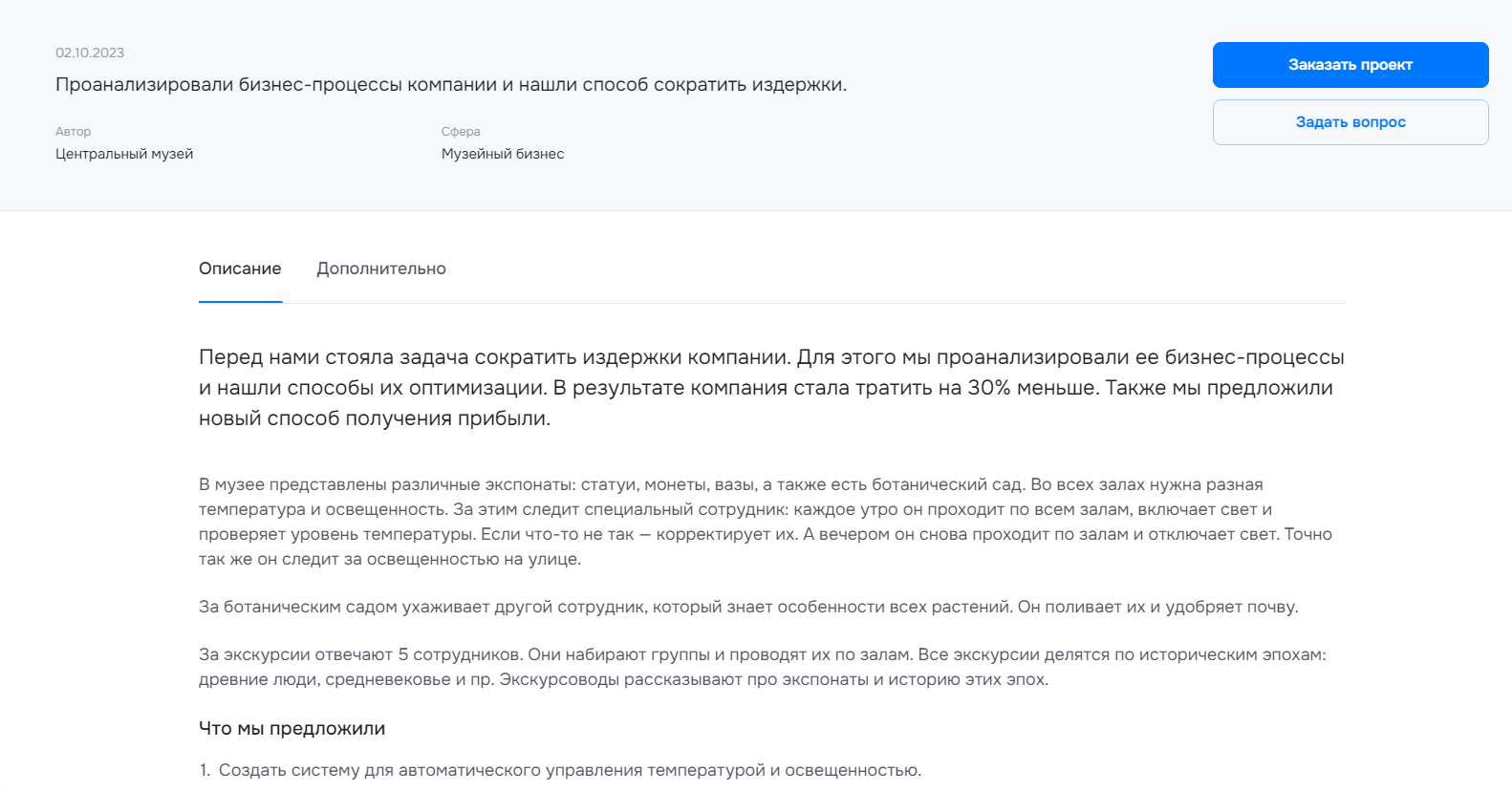Click the paragraph beginning "В музее представлены"

tap(766, 522)
